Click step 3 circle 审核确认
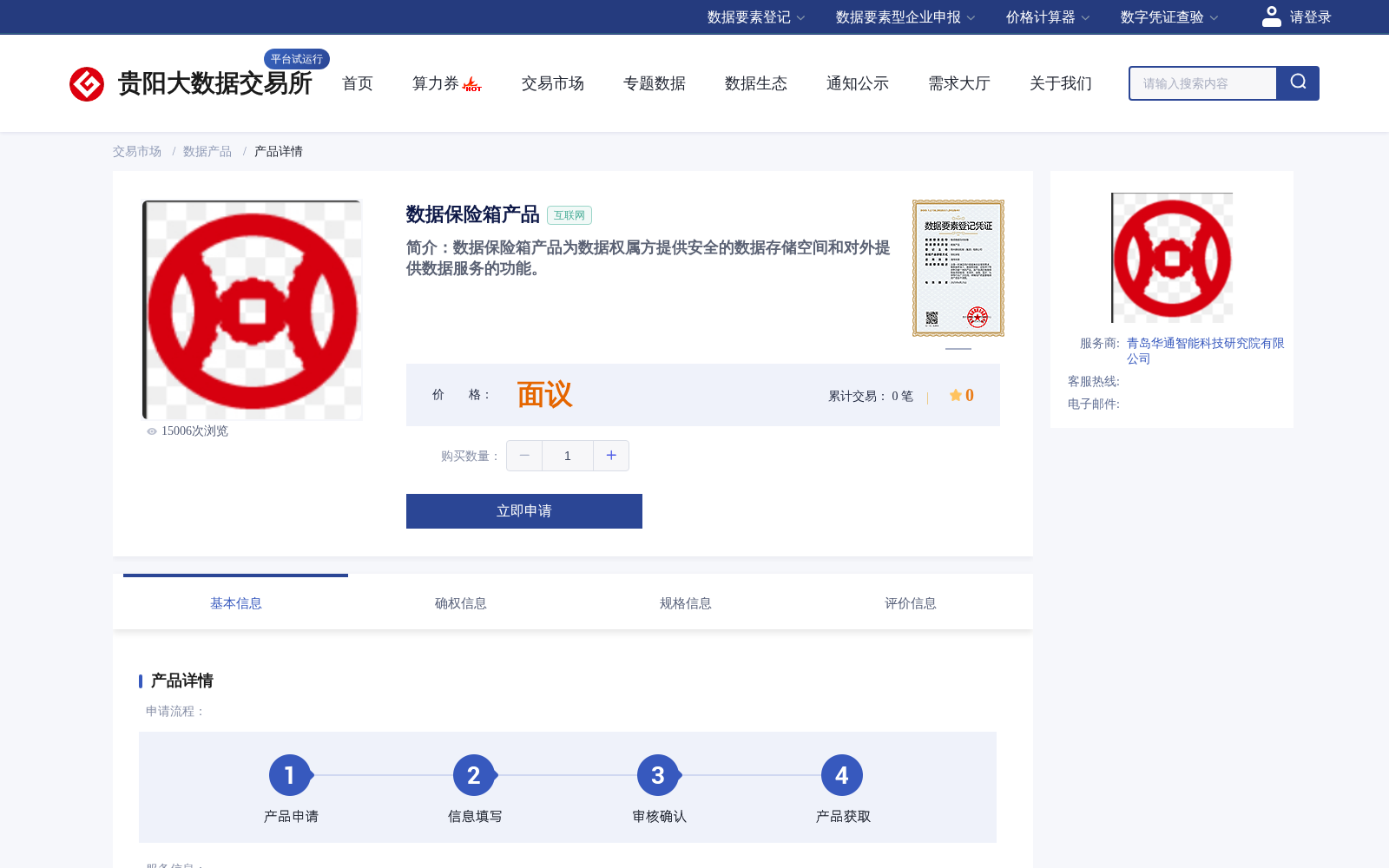Screen dimensions: 1389x868 click(x=658, y=775)
